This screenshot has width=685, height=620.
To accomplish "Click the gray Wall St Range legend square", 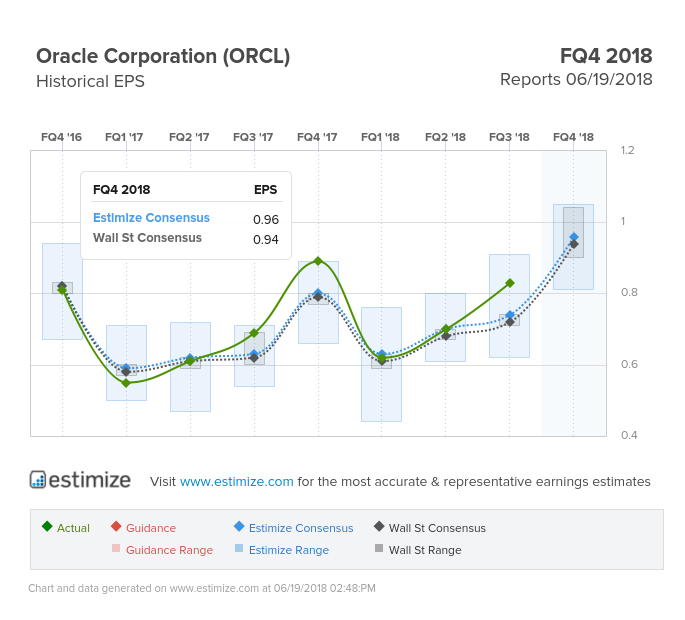I will click(379, 548).
